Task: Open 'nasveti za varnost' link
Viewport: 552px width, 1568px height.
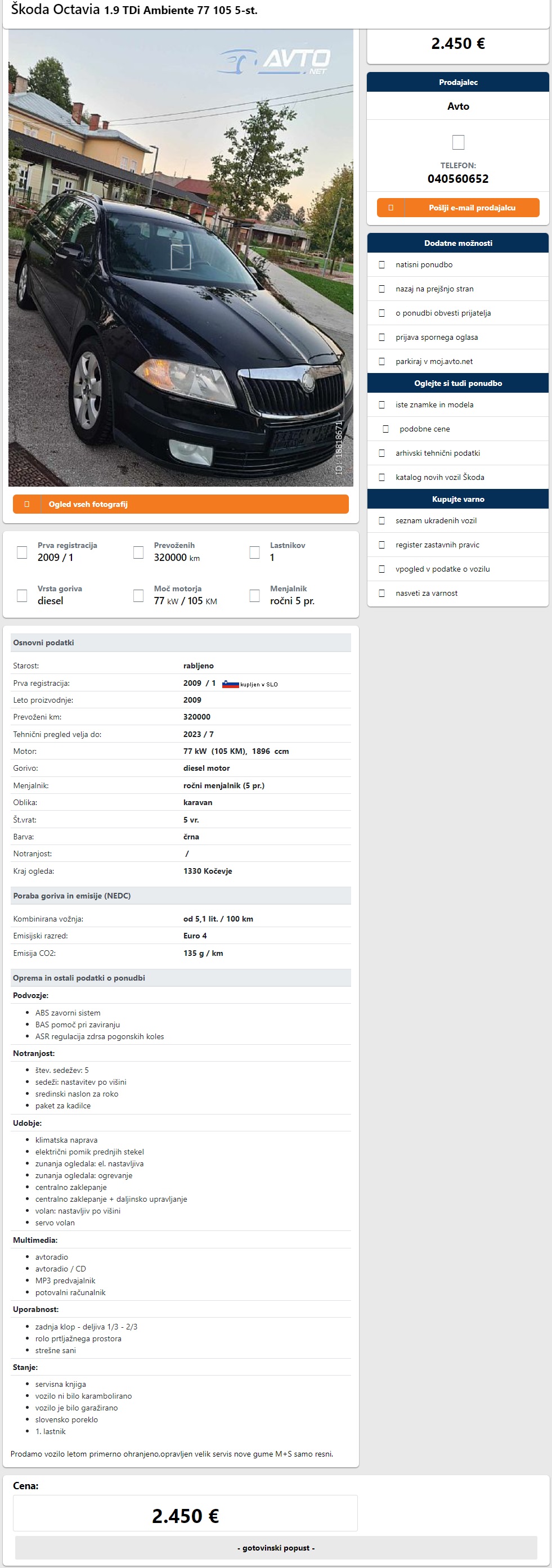Action: [x=426, y=593]
